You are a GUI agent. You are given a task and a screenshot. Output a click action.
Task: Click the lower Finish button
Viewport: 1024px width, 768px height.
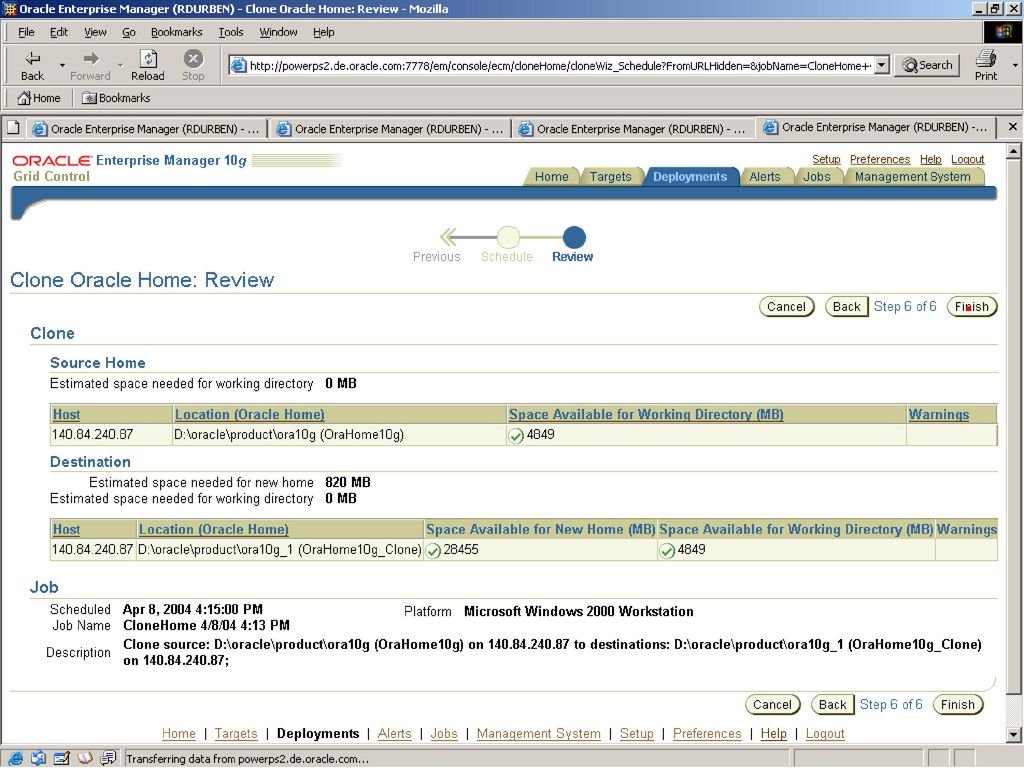[x=957, y=705]
